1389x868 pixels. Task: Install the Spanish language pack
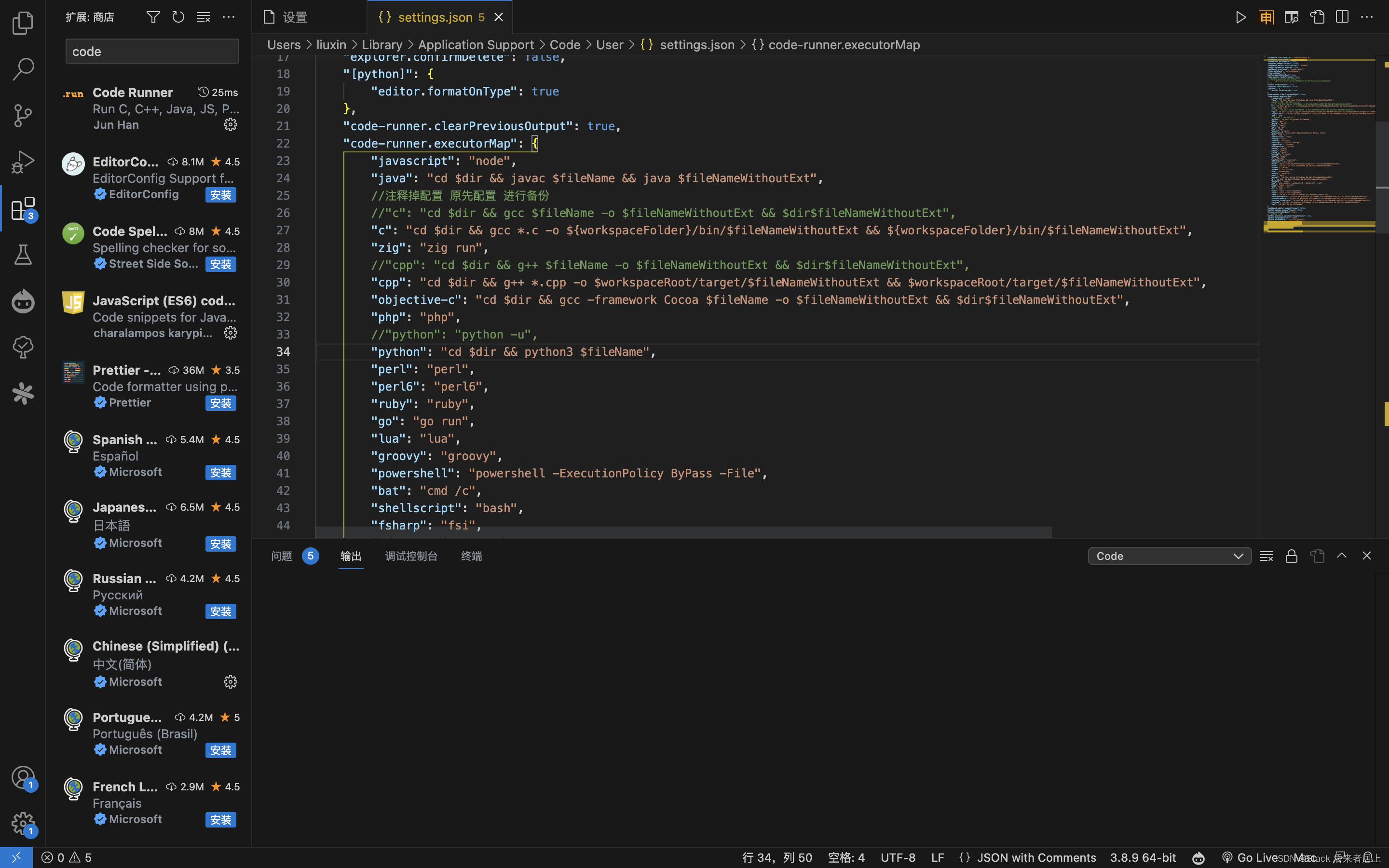point(221,473)
